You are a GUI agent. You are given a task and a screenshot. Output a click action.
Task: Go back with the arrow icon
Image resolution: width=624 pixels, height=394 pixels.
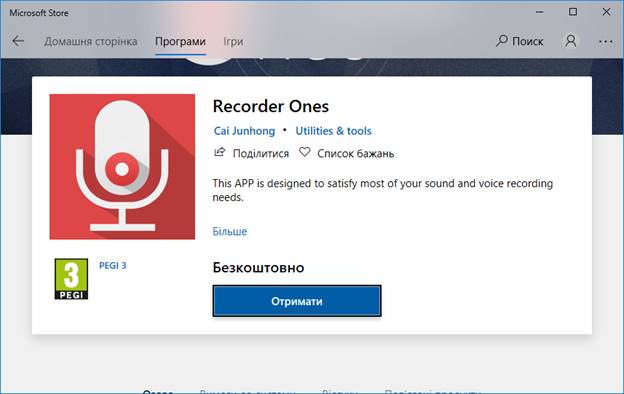(18, 41)
